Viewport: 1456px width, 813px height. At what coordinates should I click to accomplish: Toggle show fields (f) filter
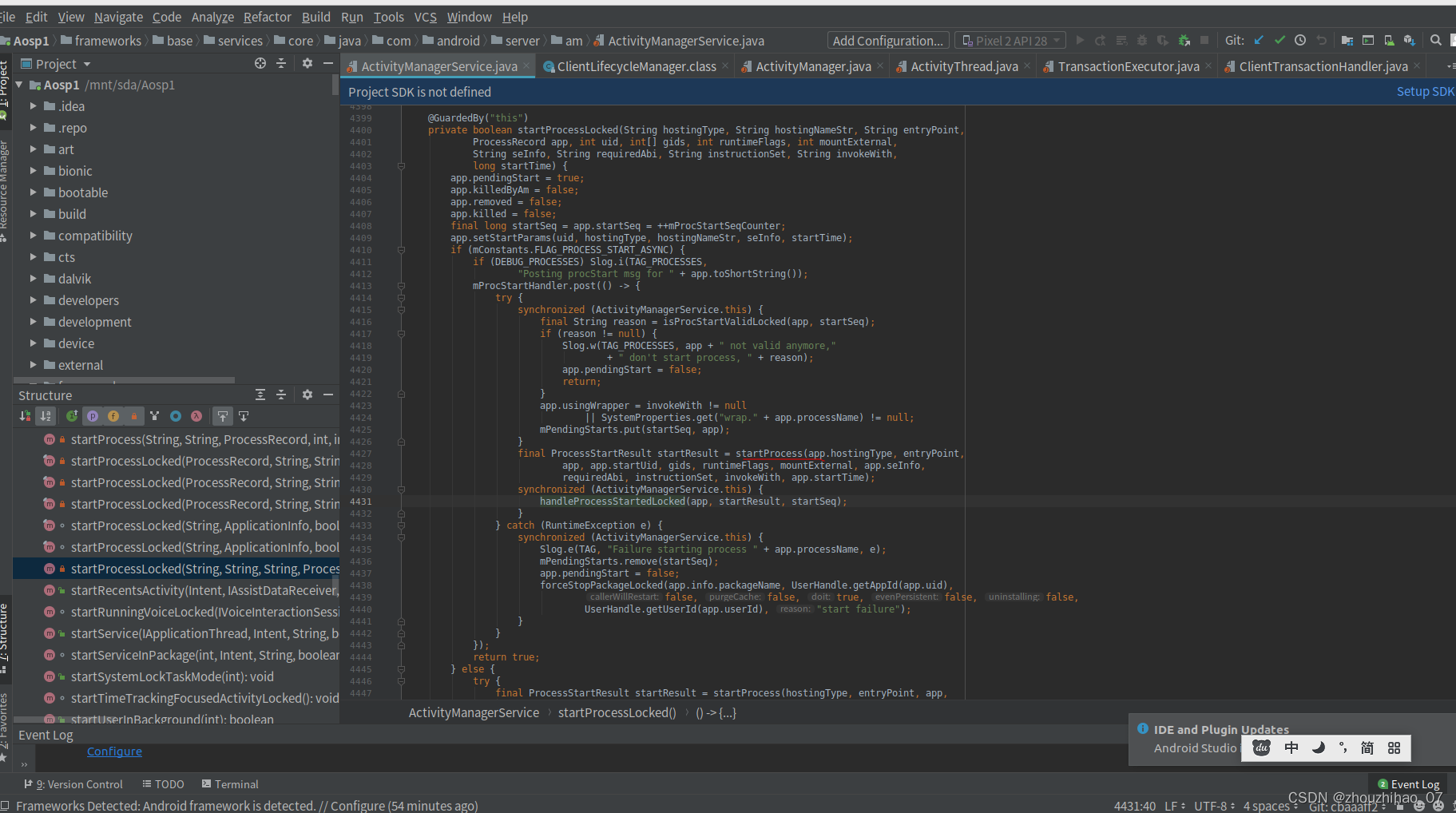(113, 415)
